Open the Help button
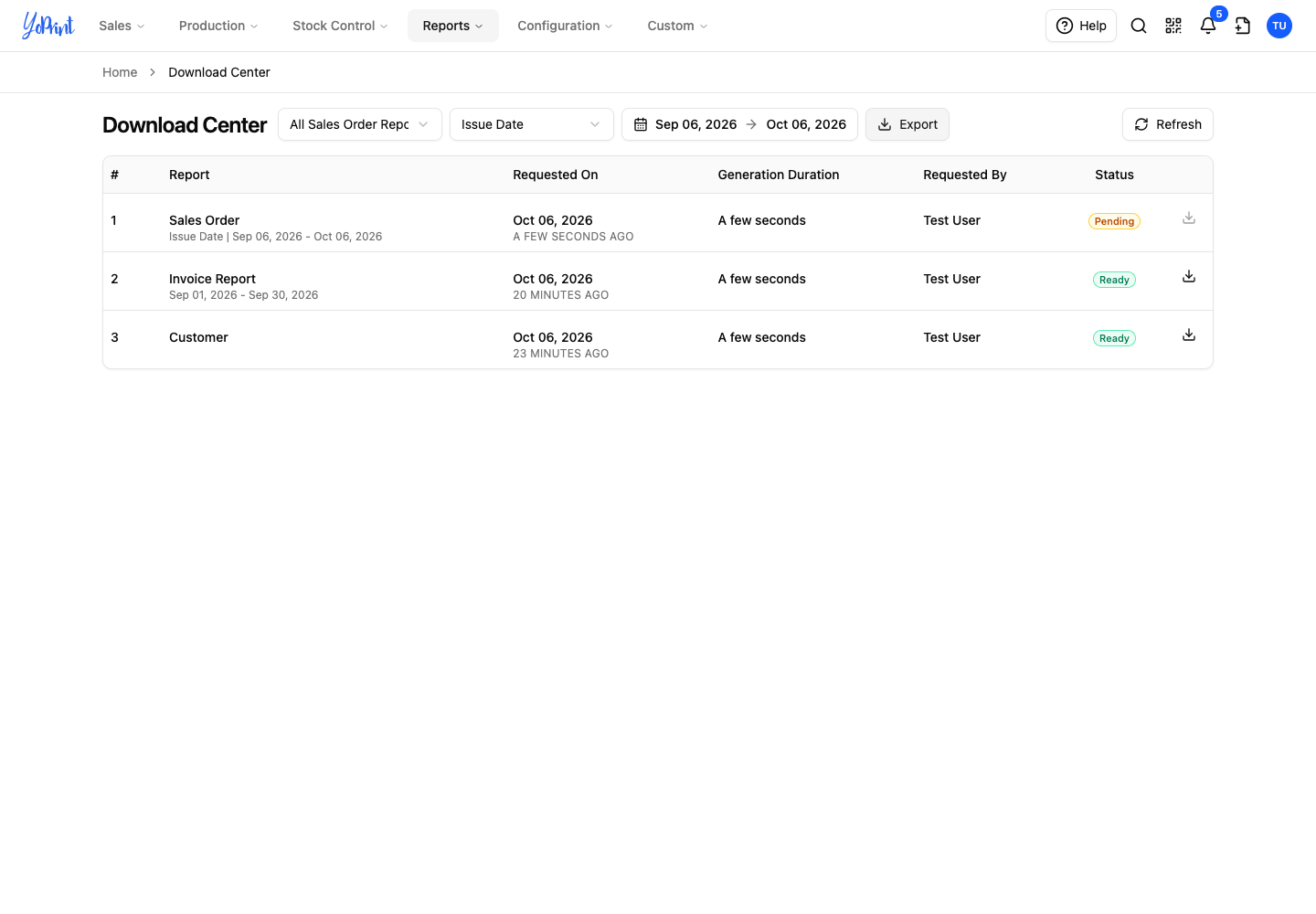 (1081, 26)
